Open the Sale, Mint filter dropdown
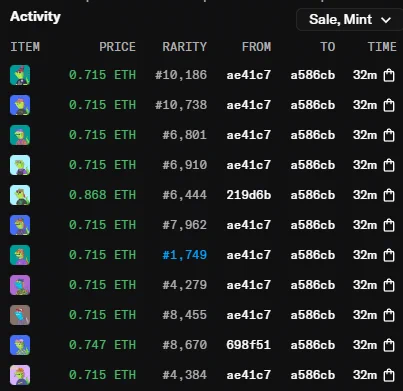 click(349, 19)
